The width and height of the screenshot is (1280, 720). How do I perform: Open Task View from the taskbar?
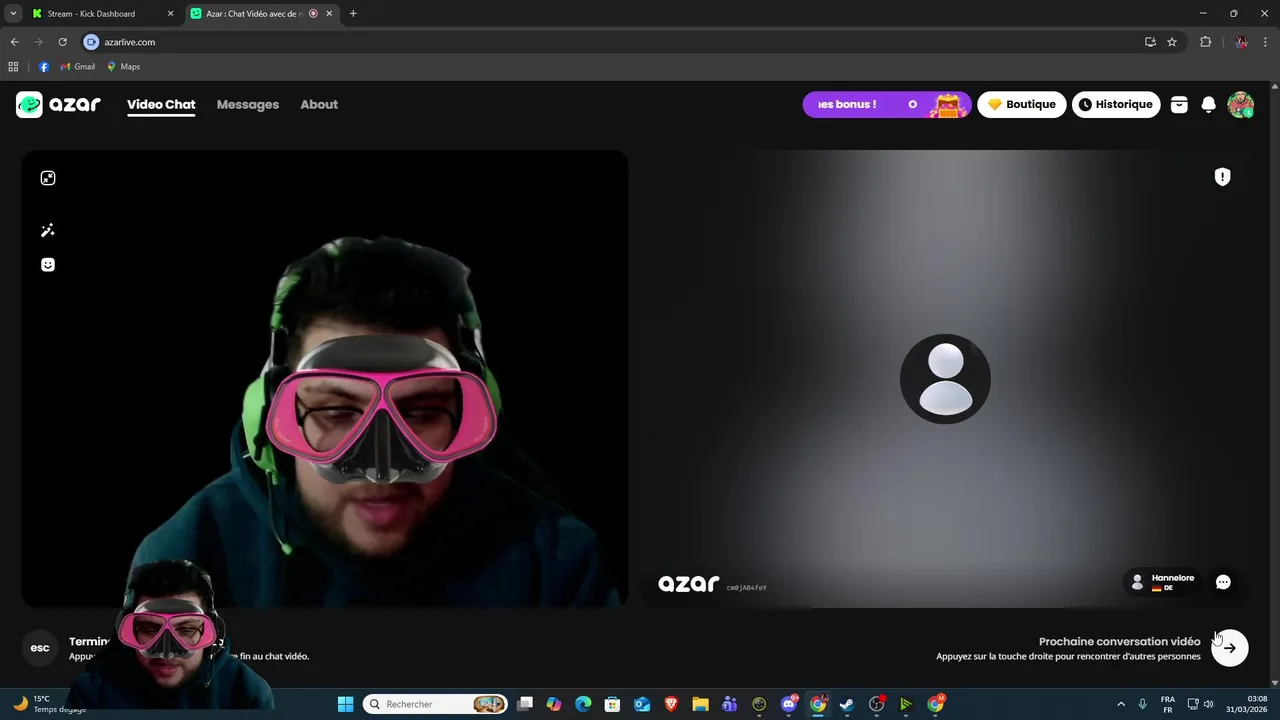coord(525,704)
